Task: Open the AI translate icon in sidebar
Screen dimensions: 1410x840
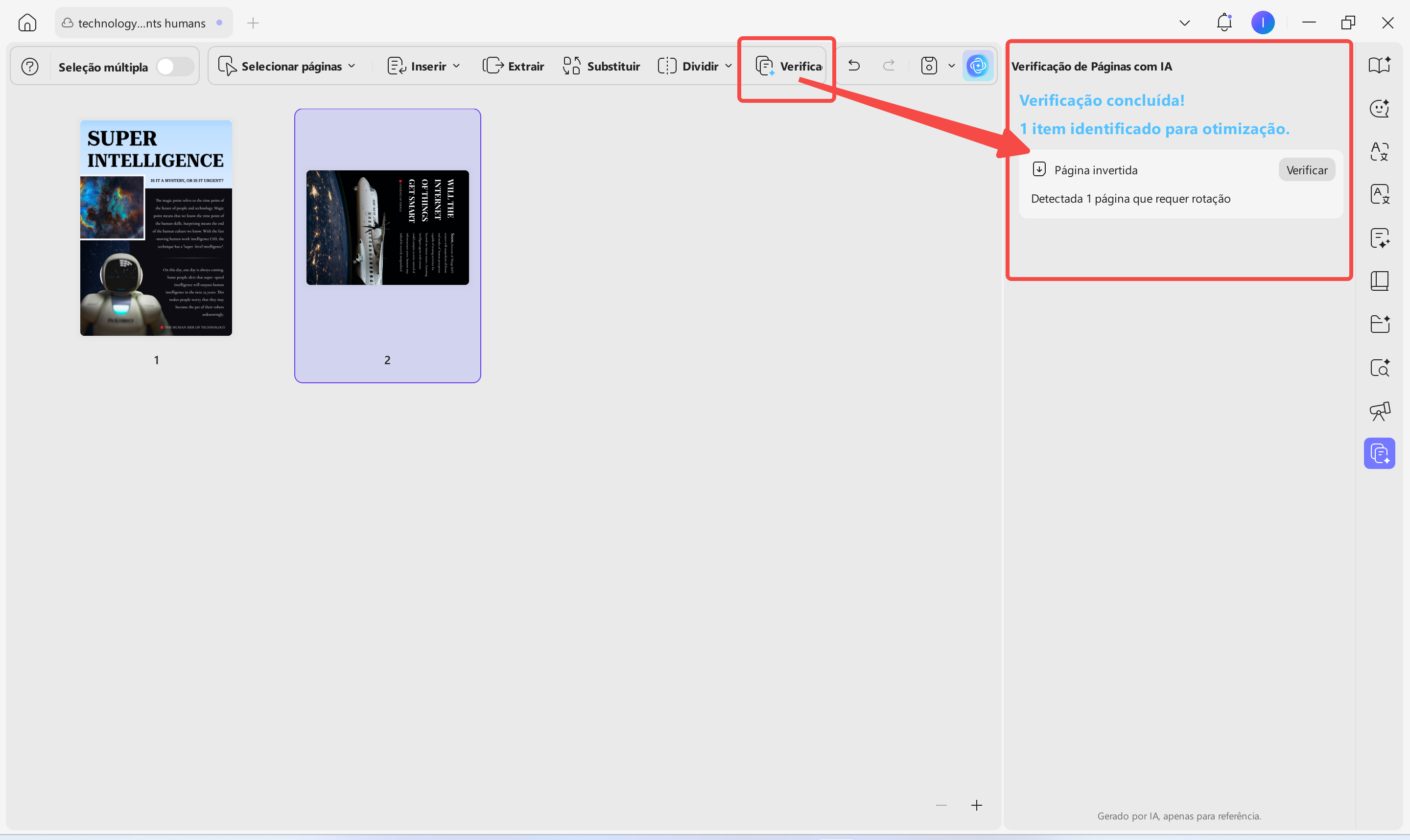Action: tap(1380, 151)
